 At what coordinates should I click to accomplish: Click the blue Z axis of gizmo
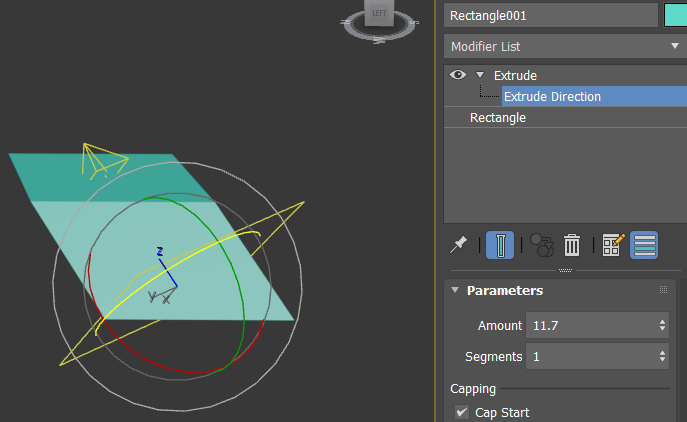tap(168, 273)
